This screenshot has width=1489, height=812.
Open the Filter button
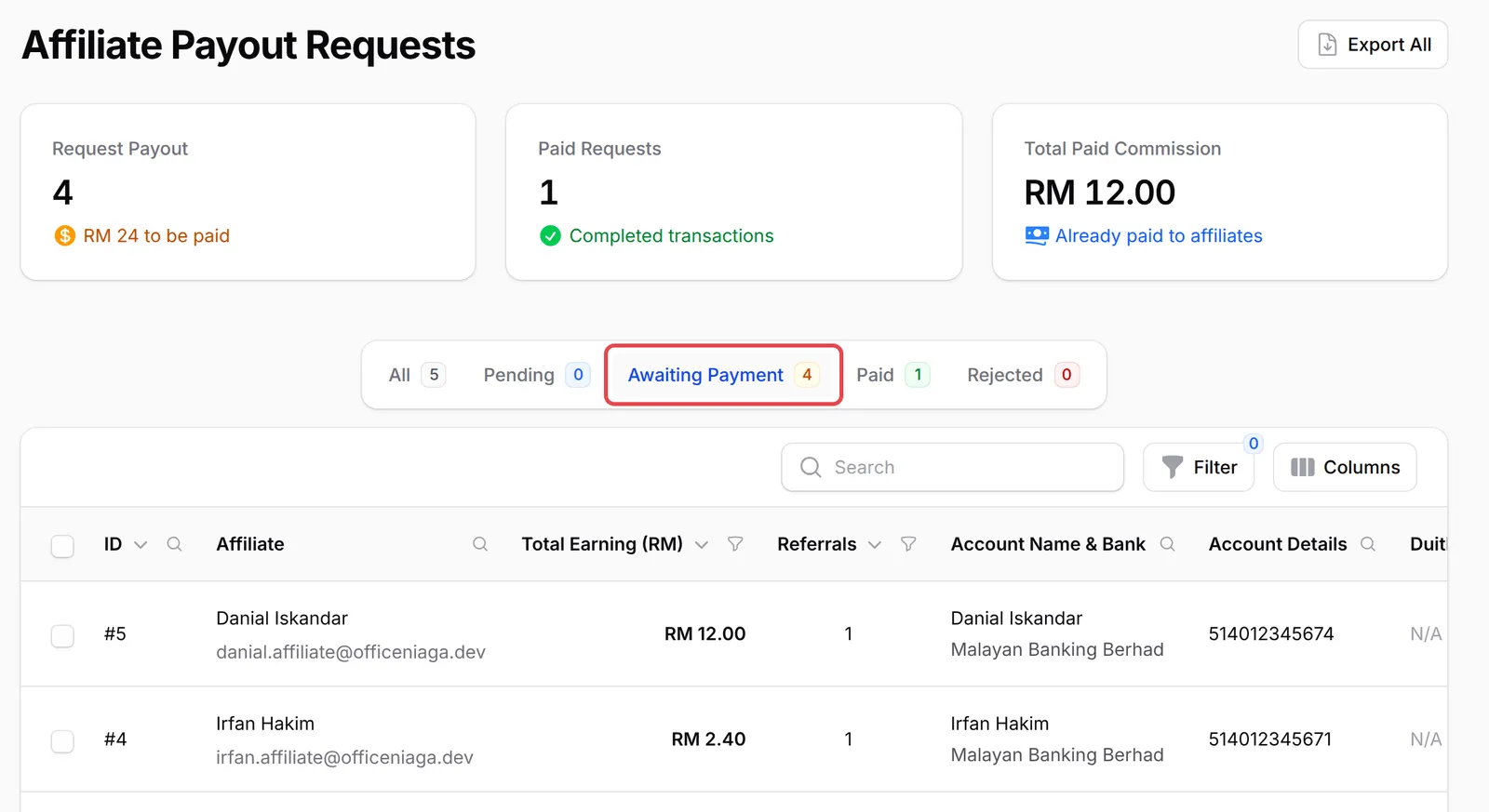[x=1199, y=467]
